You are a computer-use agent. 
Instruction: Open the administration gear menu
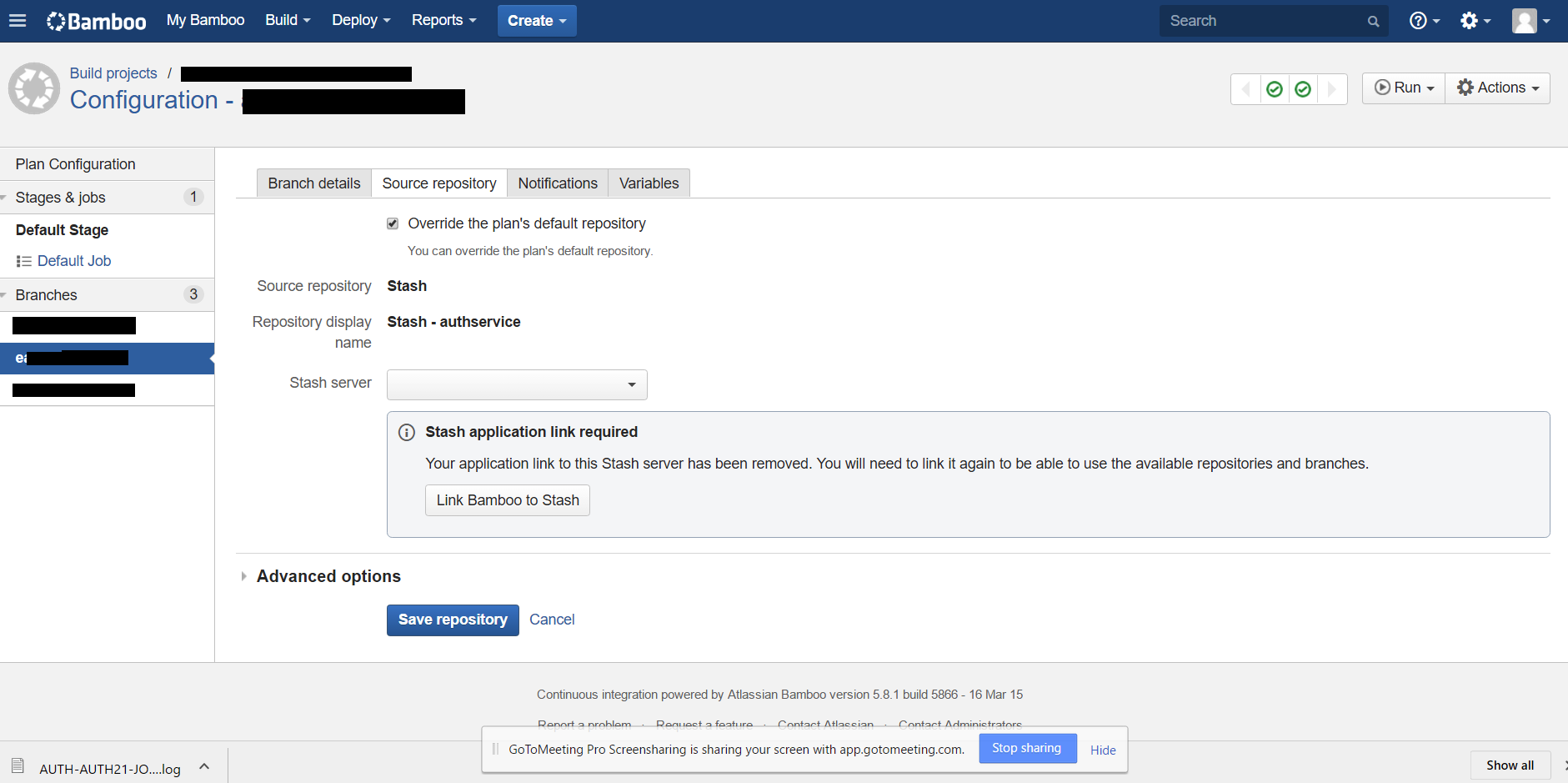coord(1475,21)
